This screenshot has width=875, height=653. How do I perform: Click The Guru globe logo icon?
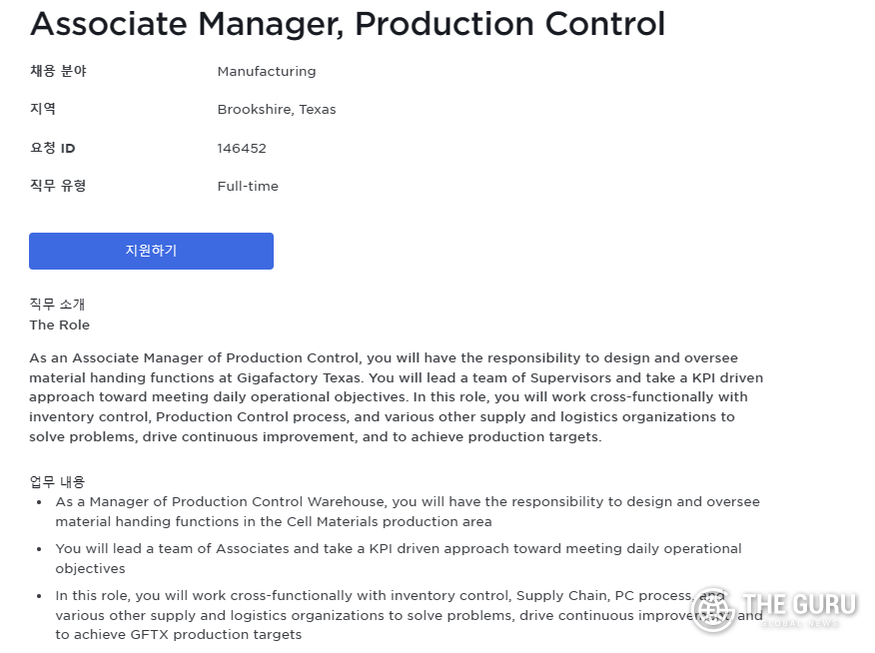pyautogui.click(x=713, y=610)
